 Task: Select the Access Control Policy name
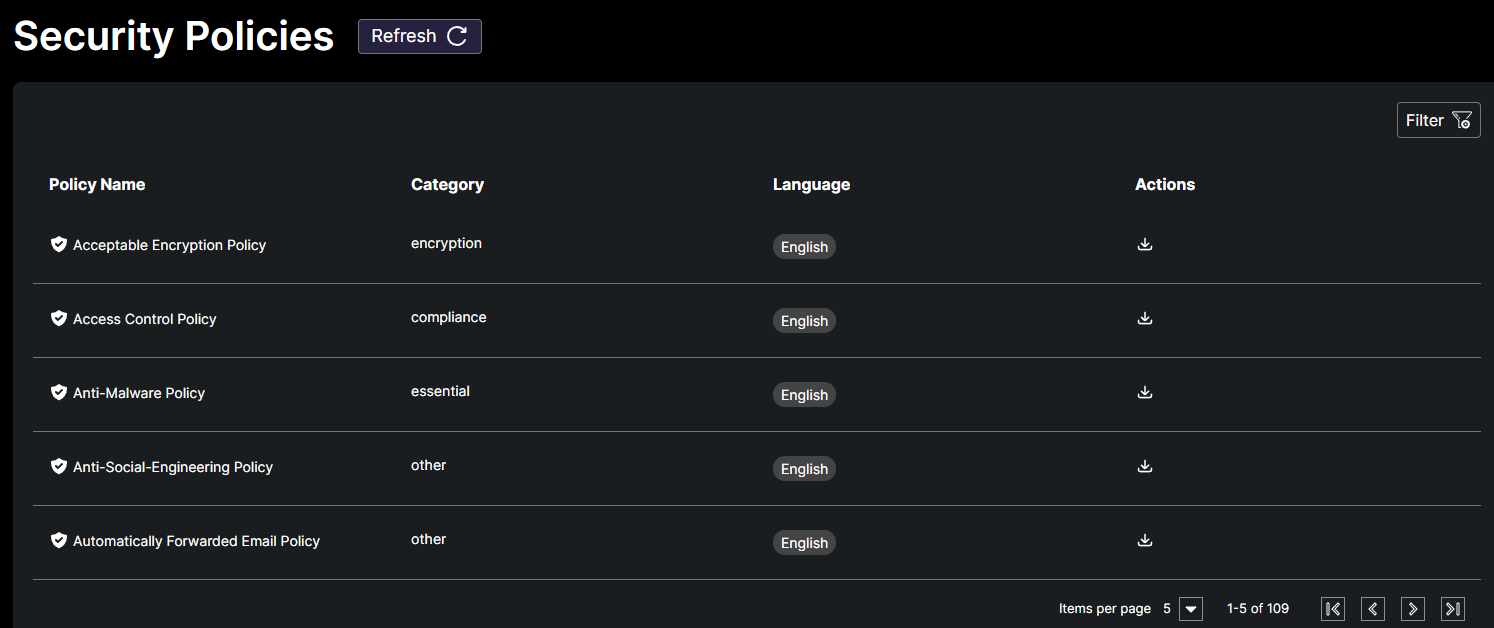(145, 319)
